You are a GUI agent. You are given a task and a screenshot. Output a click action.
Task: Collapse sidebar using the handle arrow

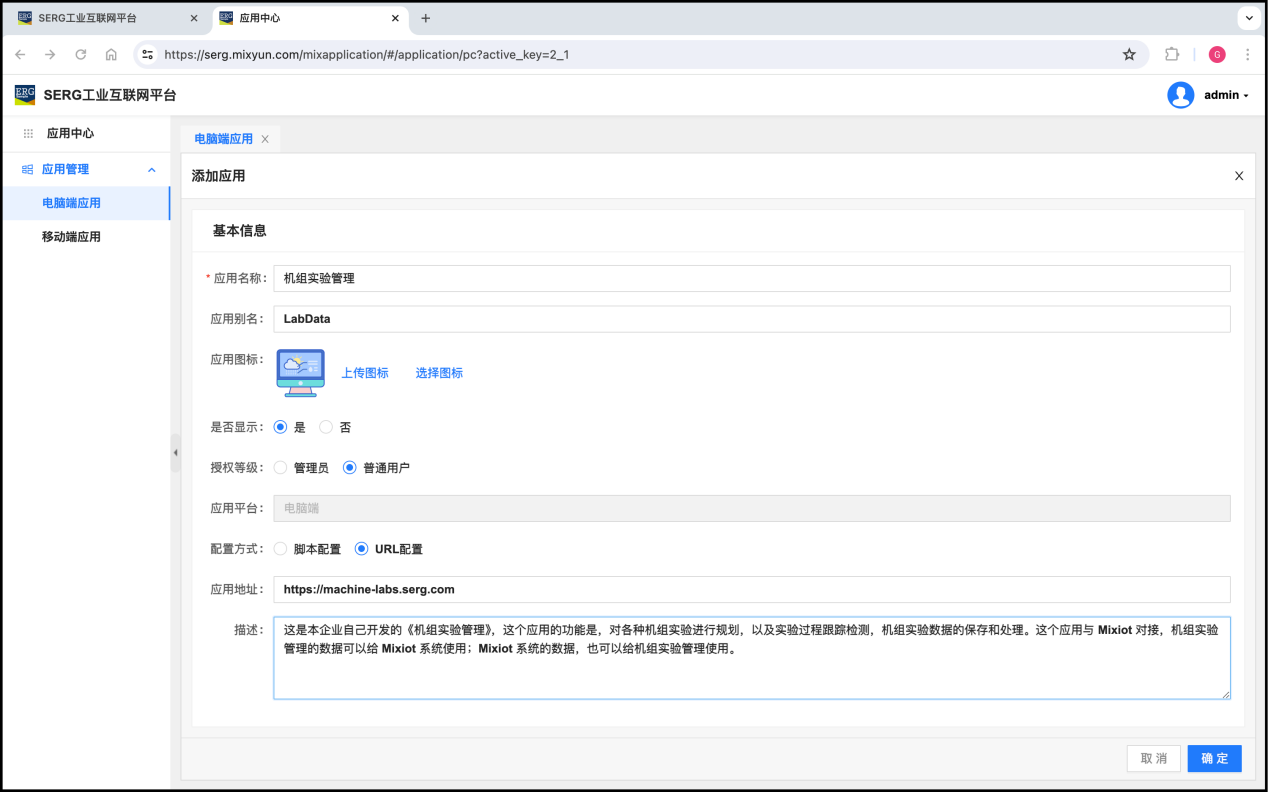[x=175, y=453]
